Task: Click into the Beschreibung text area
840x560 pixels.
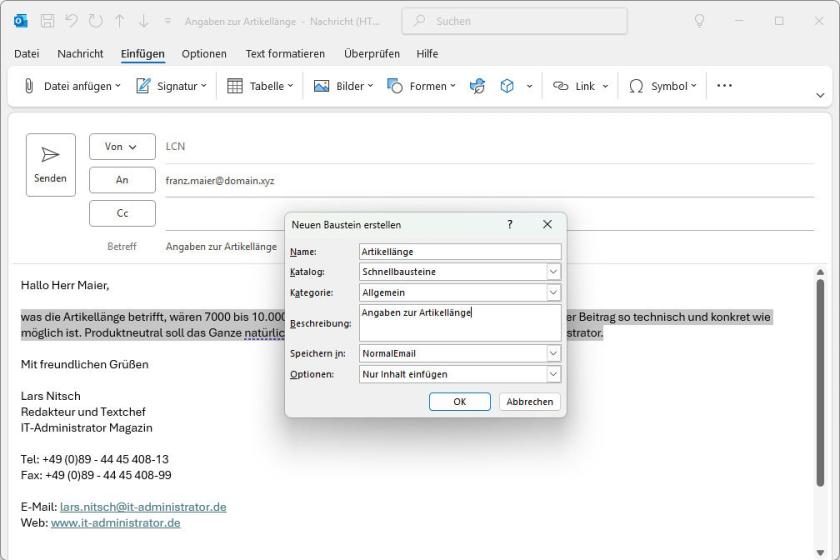Action: tap(460, 323)
